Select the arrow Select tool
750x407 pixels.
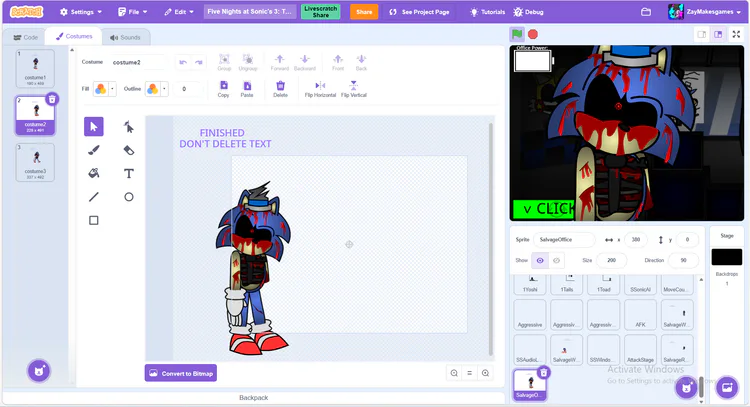[94, 127]
